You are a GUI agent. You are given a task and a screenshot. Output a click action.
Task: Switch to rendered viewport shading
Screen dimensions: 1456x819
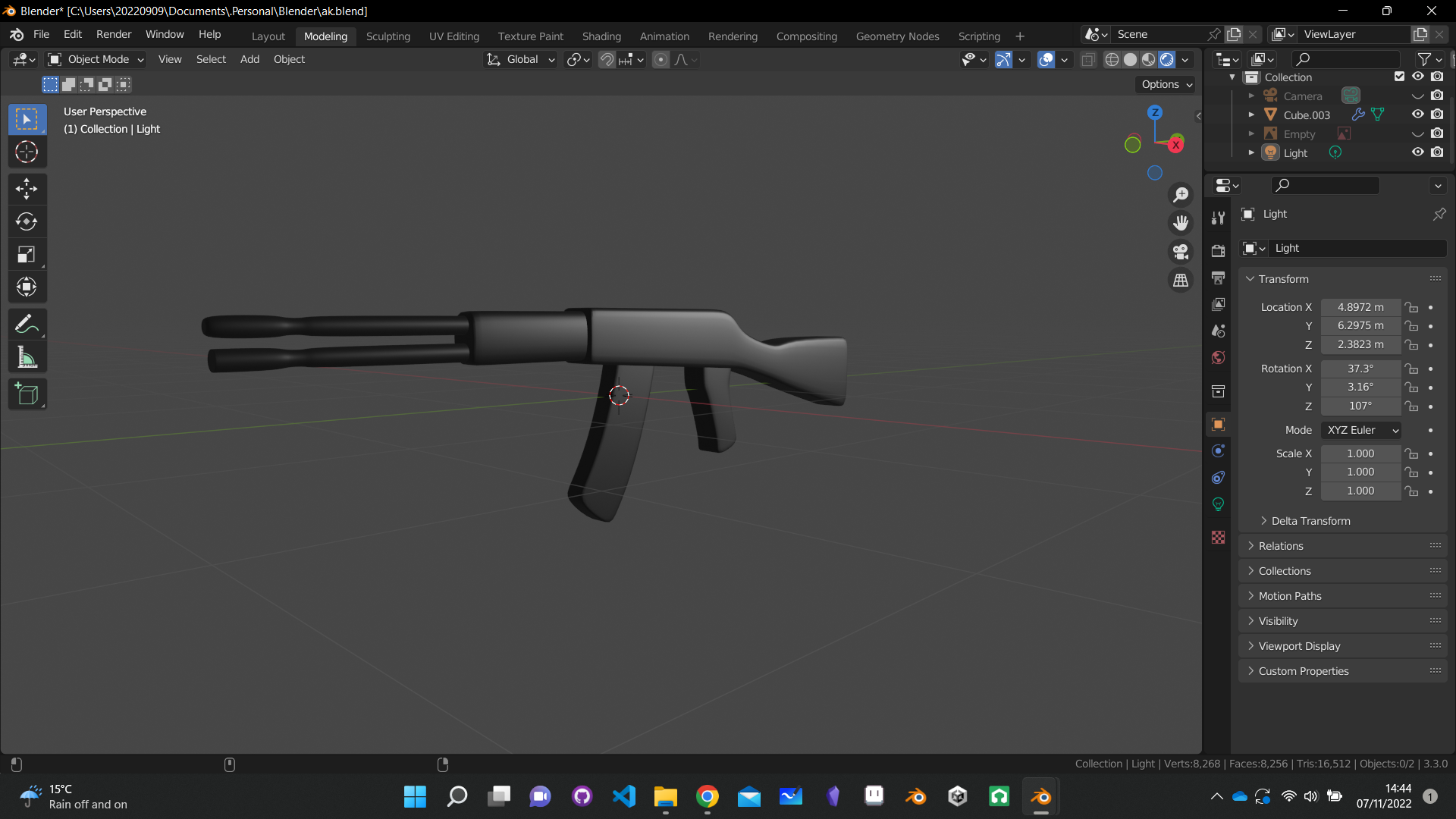[1167, 59]
